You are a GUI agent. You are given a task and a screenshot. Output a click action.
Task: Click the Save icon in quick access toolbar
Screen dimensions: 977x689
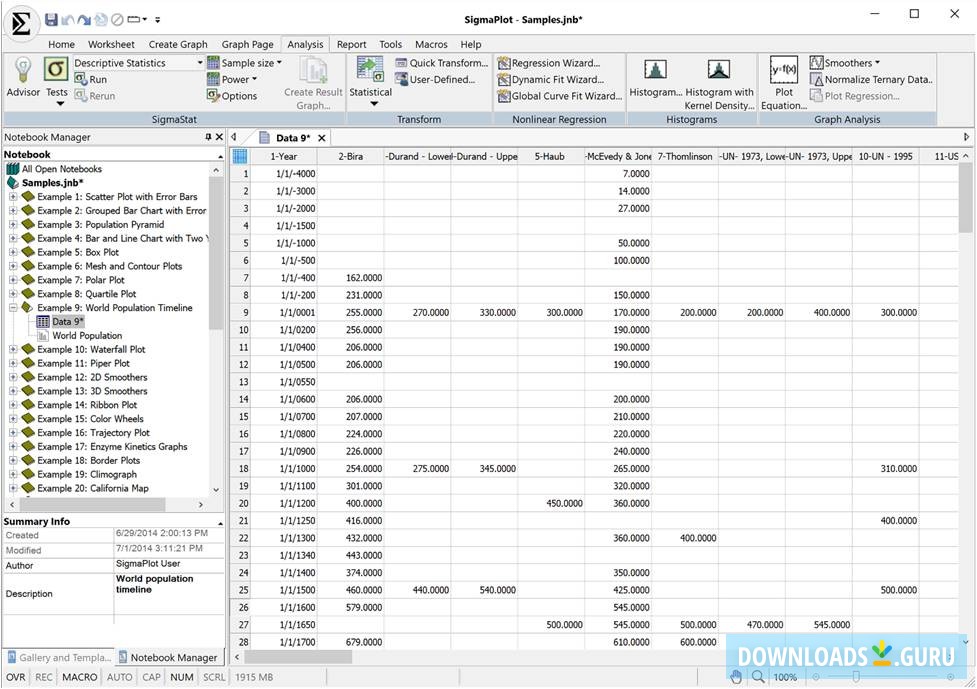52,19
